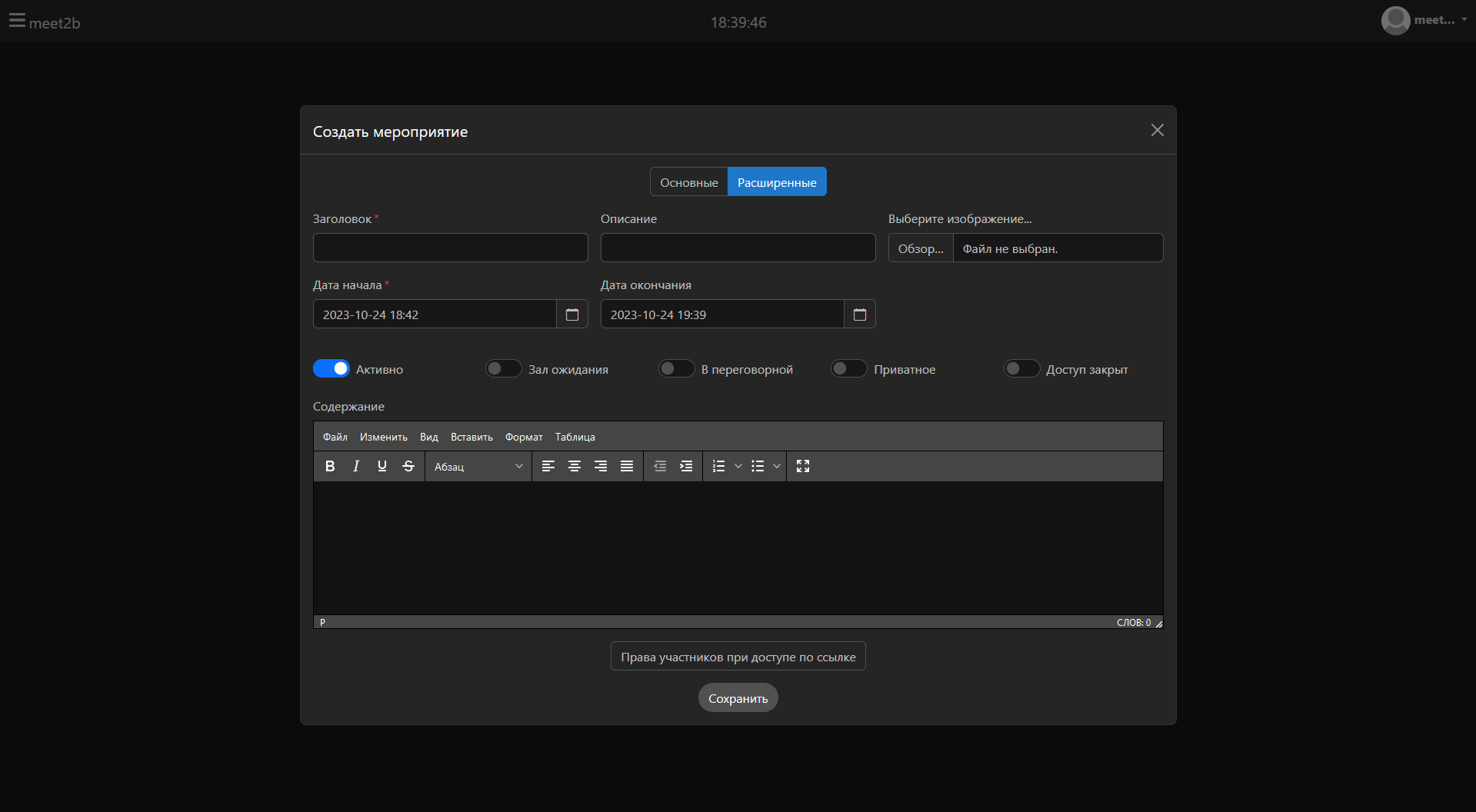1476x812 pixels.
Task: Enable the Приватное toggle
Action: [849, 369]
